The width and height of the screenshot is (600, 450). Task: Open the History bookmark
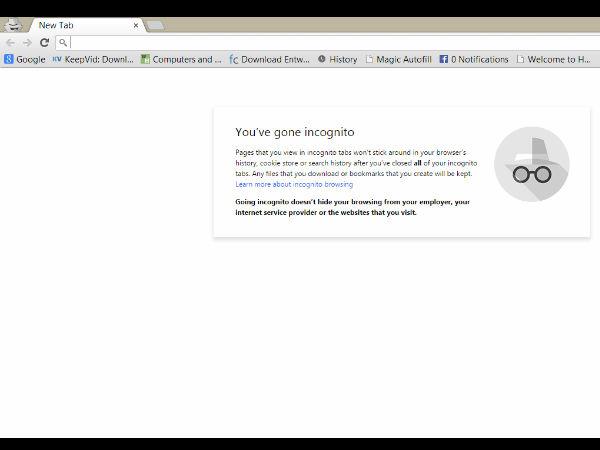click(337, 59)
